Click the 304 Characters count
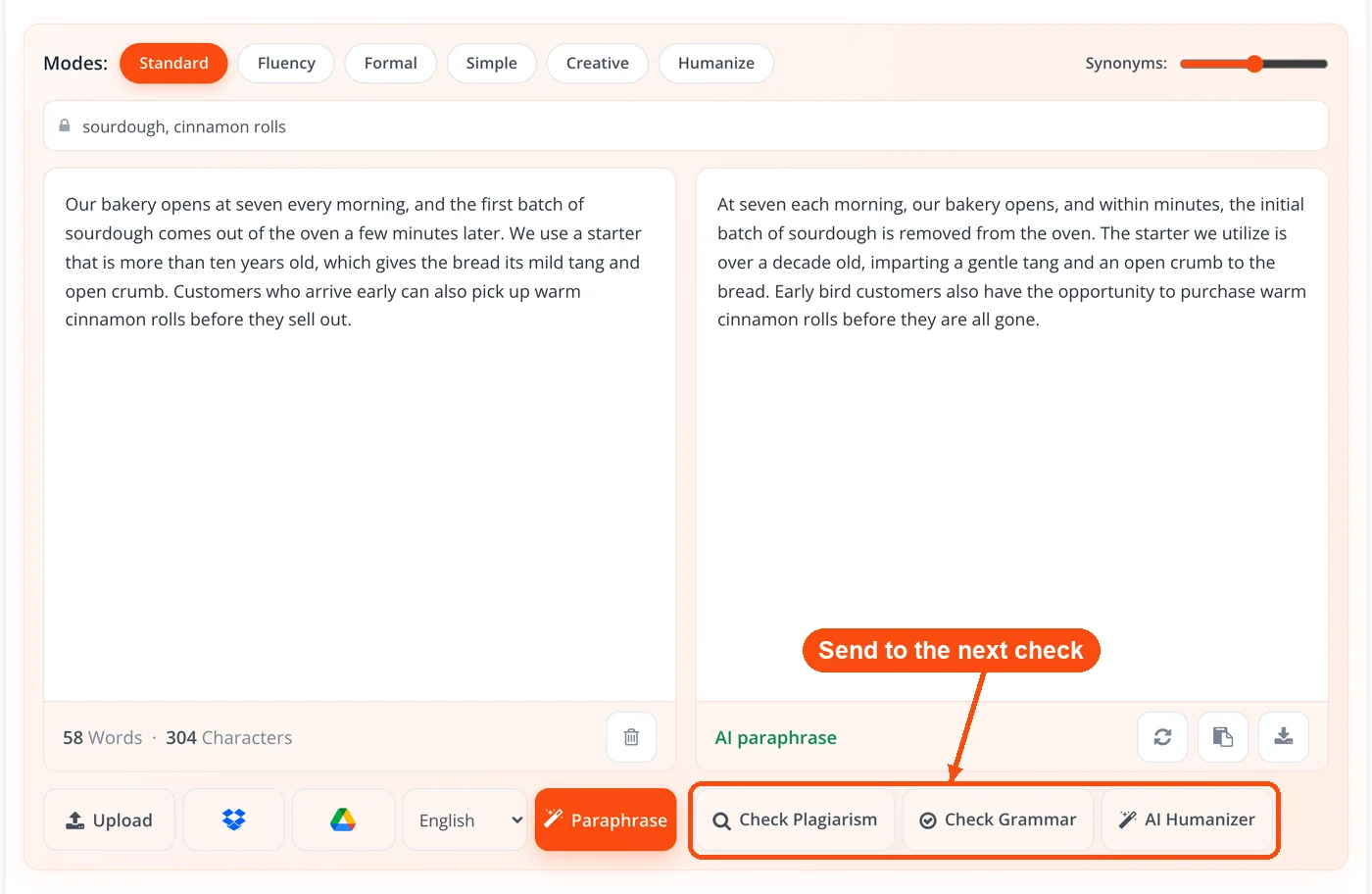Viewport: 1372px width, 894px height. click(228, 737)
